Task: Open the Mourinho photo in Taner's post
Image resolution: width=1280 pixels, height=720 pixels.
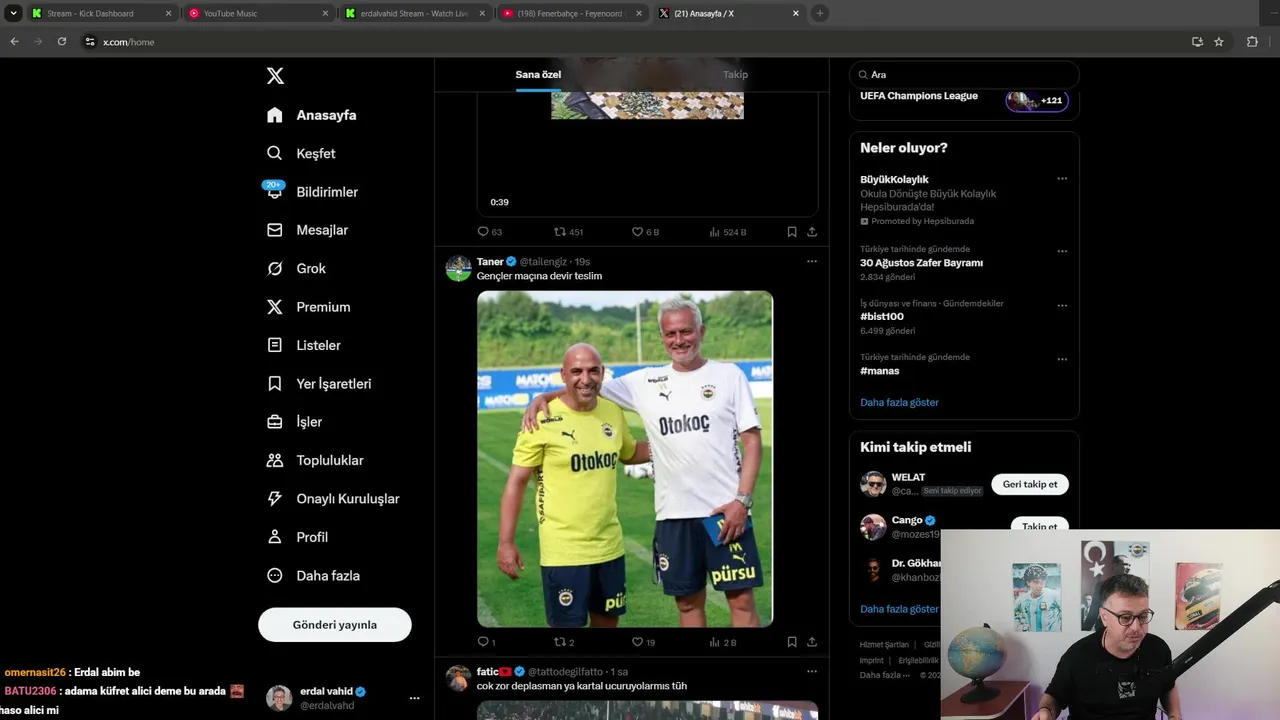Action: click(625, 459)
